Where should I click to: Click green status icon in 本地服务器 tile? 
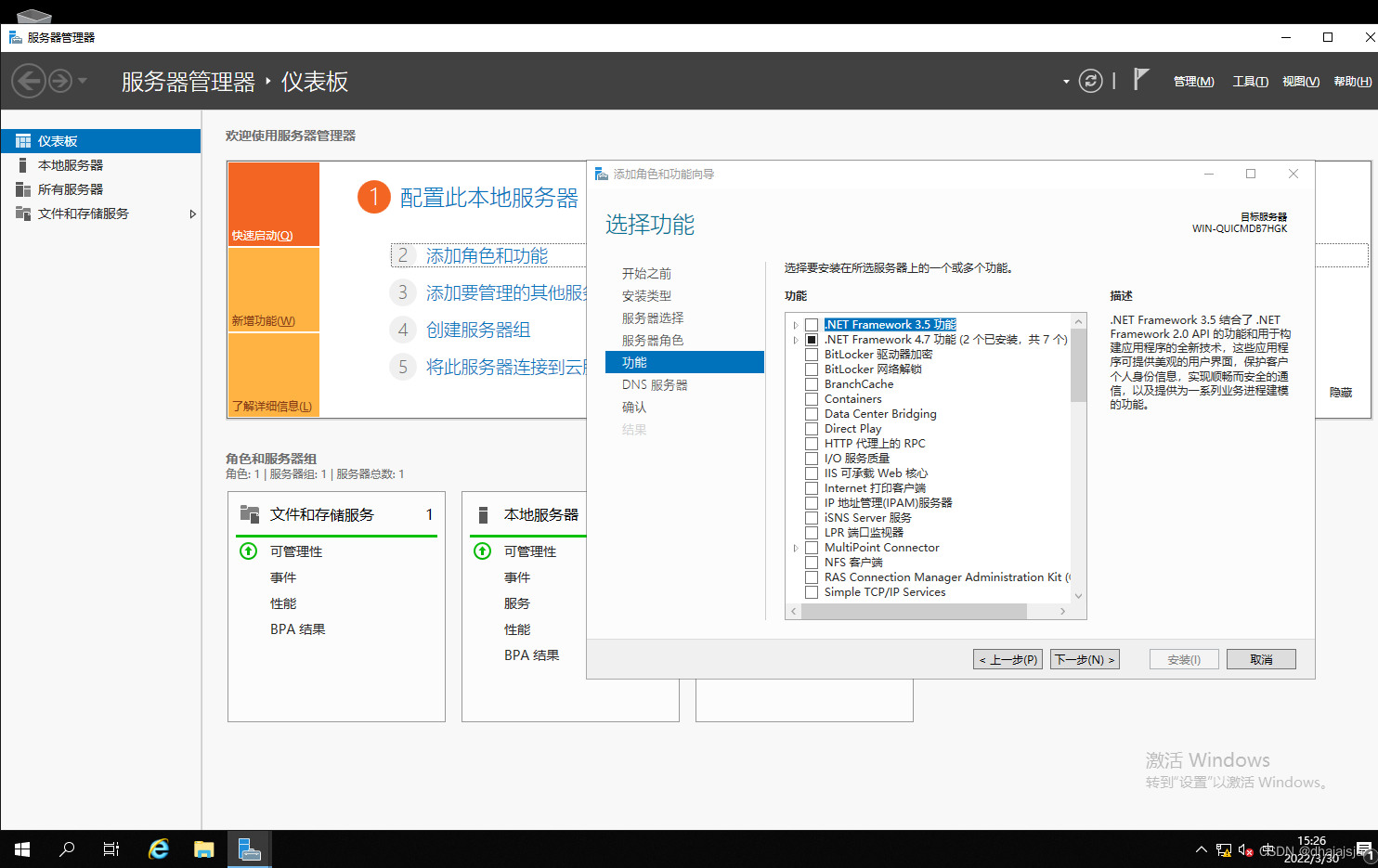tap(483, 551)
